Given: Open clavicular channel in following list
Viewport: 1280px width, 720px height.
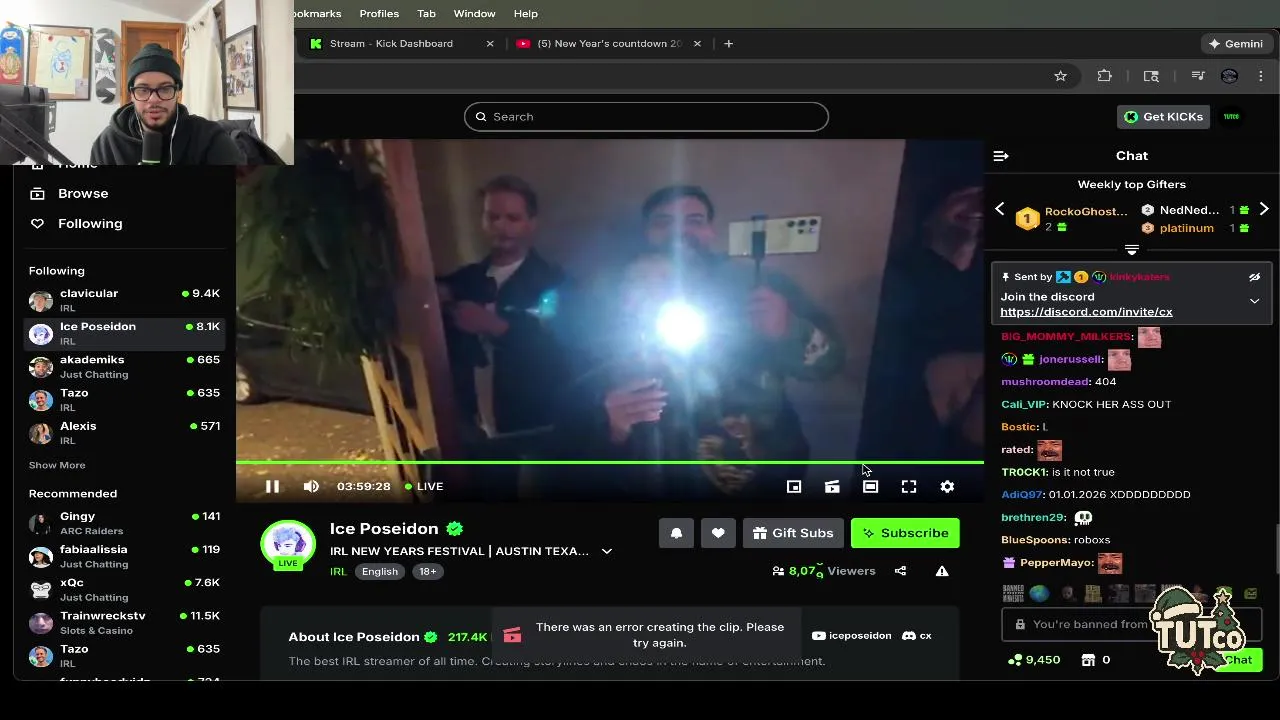Looking at the screenshot, I should pos(124,300).
